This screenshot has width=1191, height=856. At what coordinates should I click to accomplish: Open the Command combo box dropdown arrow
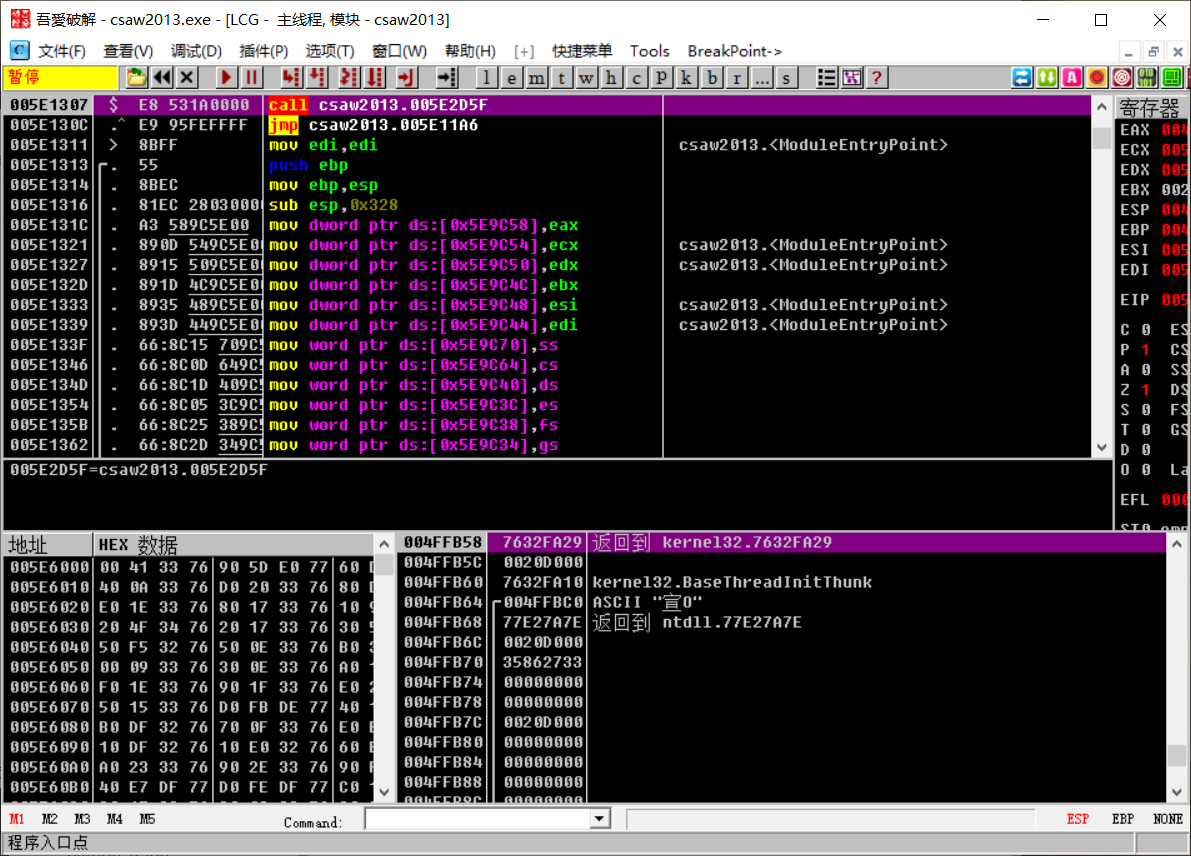599,819
